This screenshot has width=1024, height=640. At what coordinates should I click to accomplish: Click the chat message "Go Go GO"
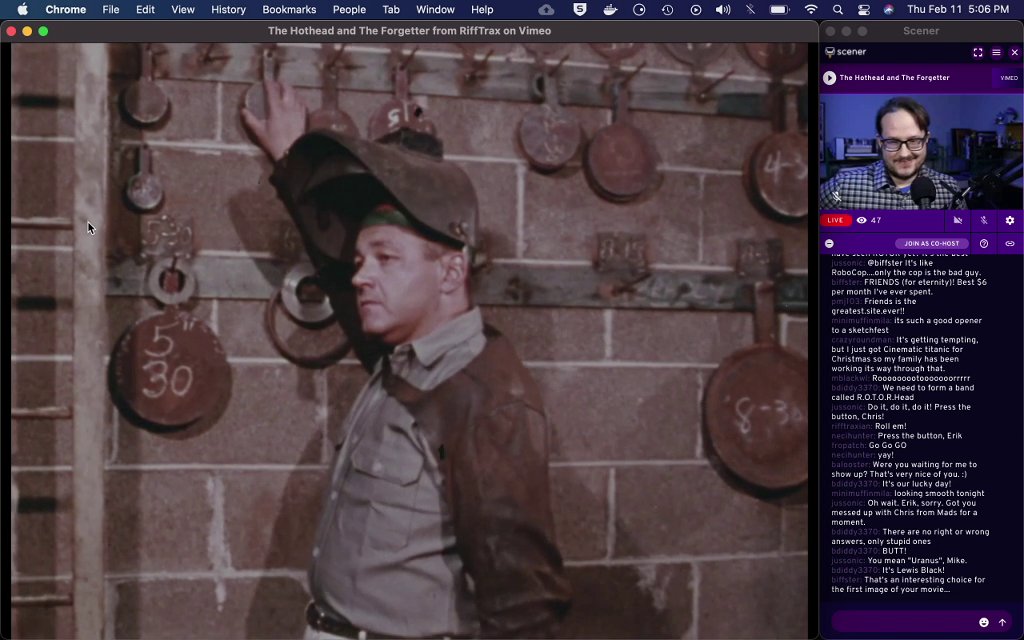[888, 445]
